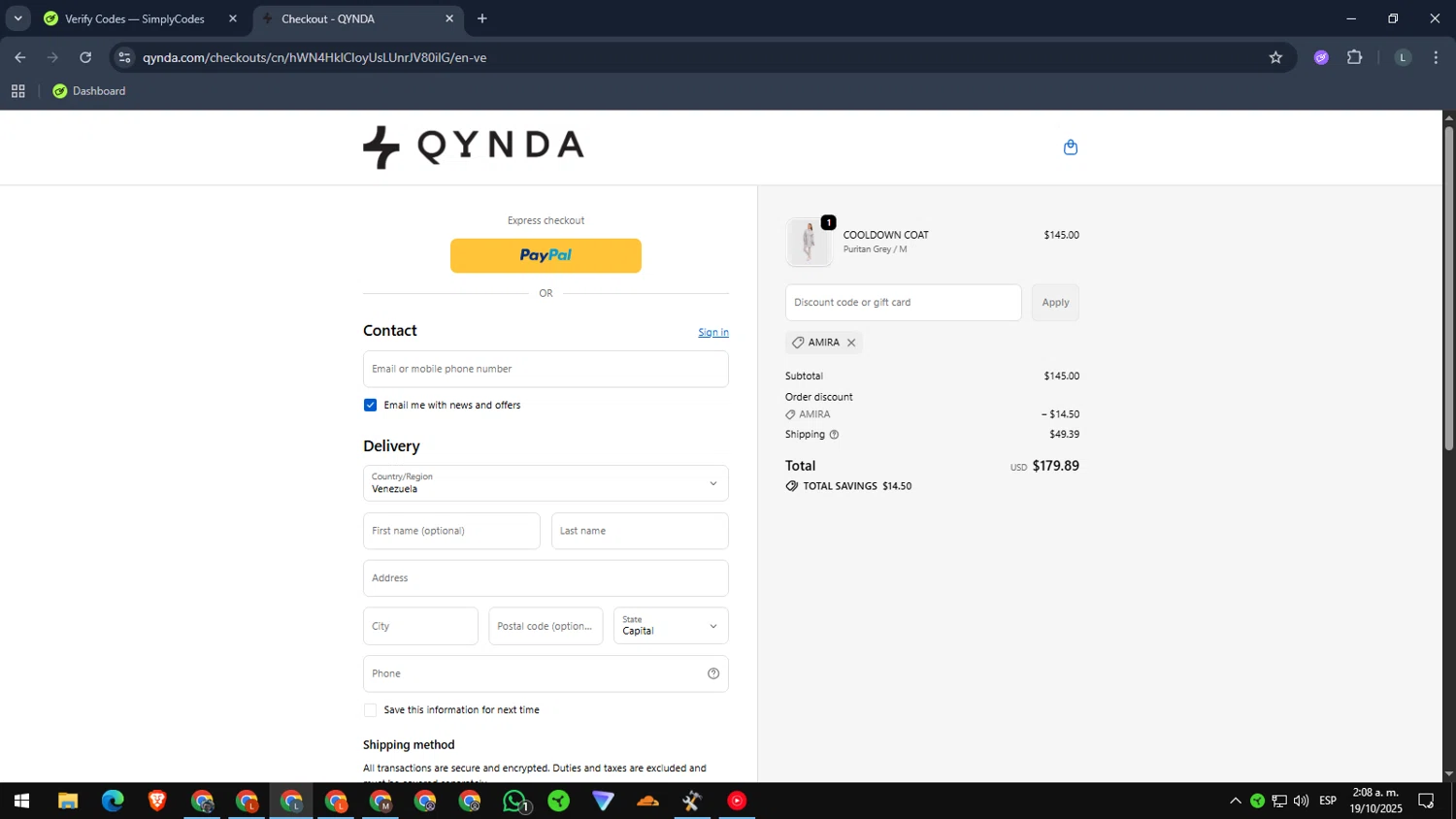Focus the Phone field
The width and height of the screenshot is (1456, 819).
[x=546, y=673]
